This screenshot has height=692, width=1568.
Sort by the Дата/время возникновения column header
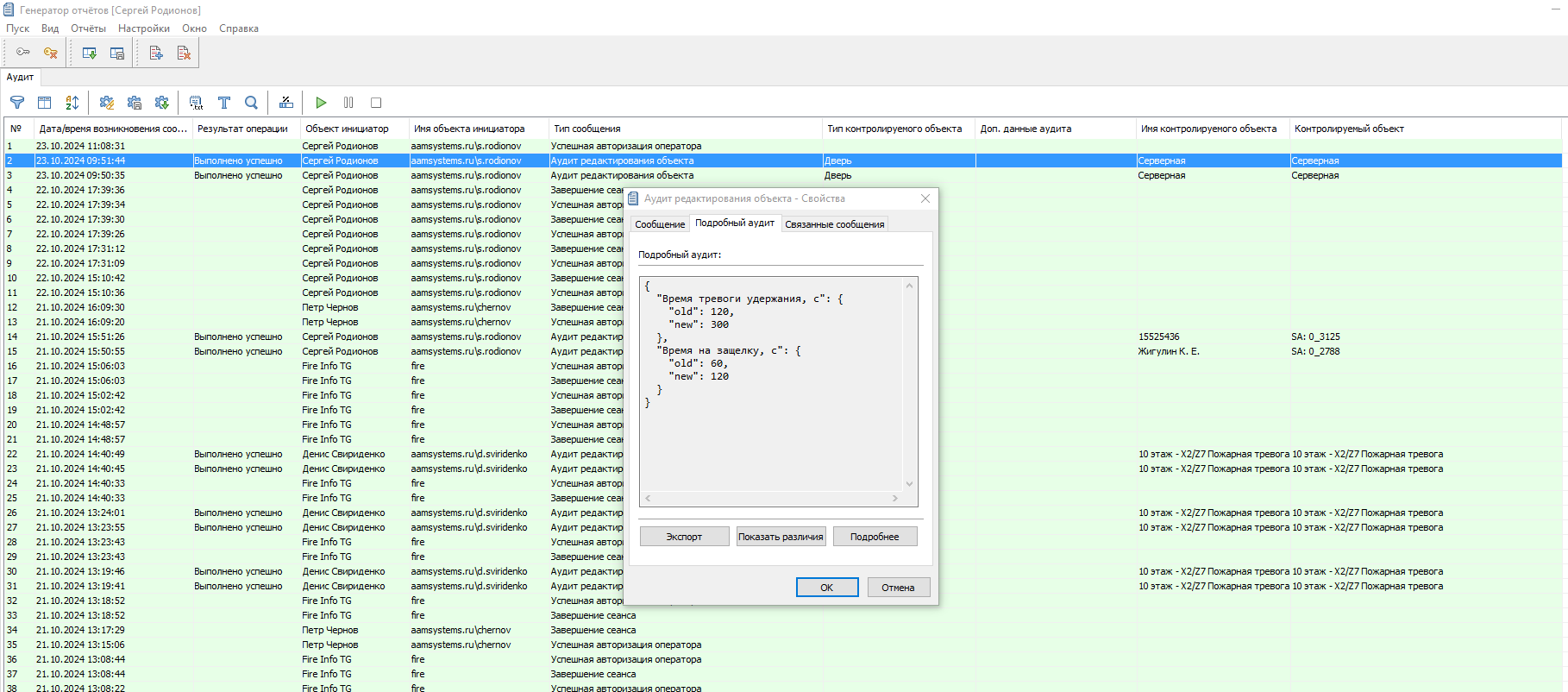113,129
